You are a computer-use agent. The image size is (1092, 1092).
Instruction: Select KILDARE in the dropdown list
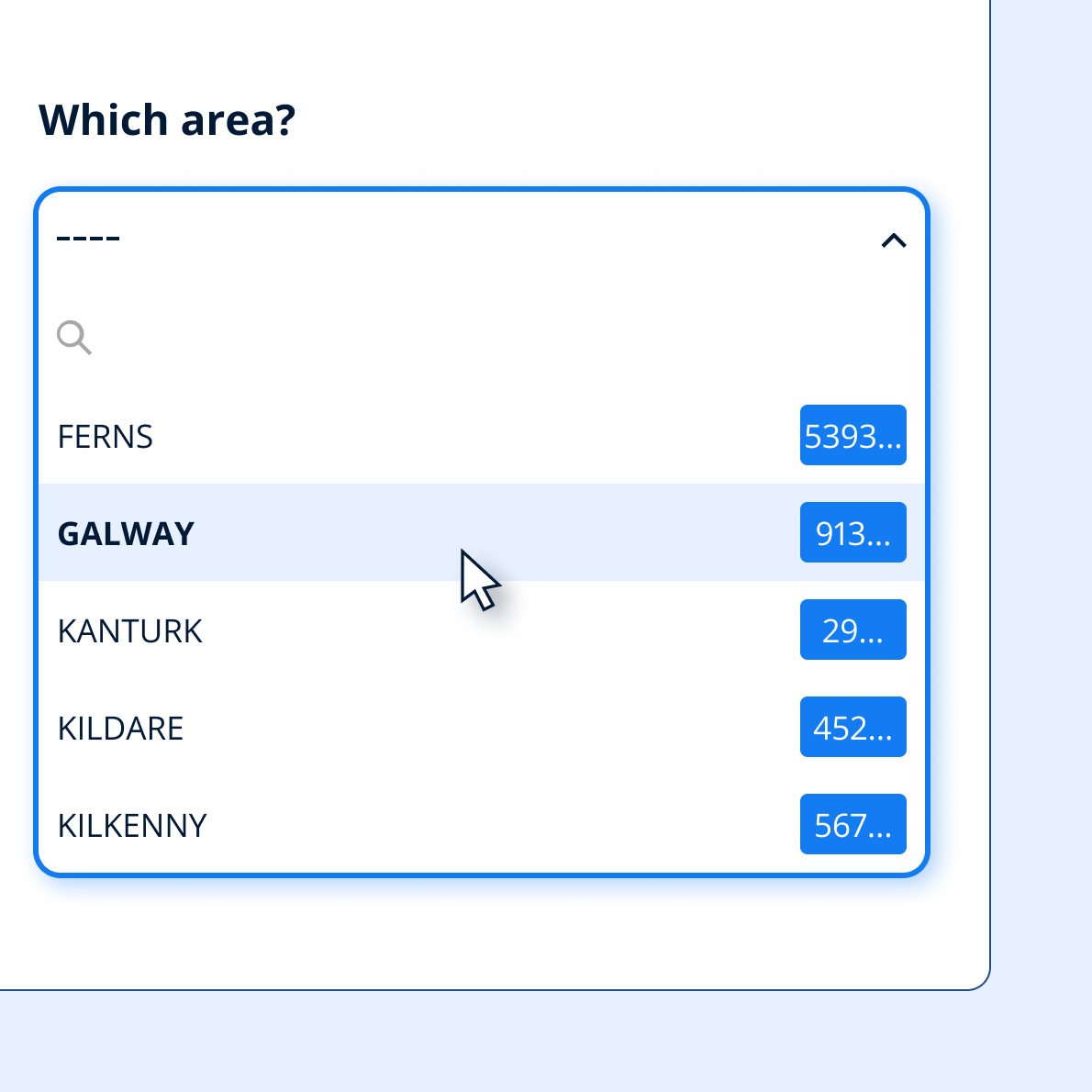(121, 728)
